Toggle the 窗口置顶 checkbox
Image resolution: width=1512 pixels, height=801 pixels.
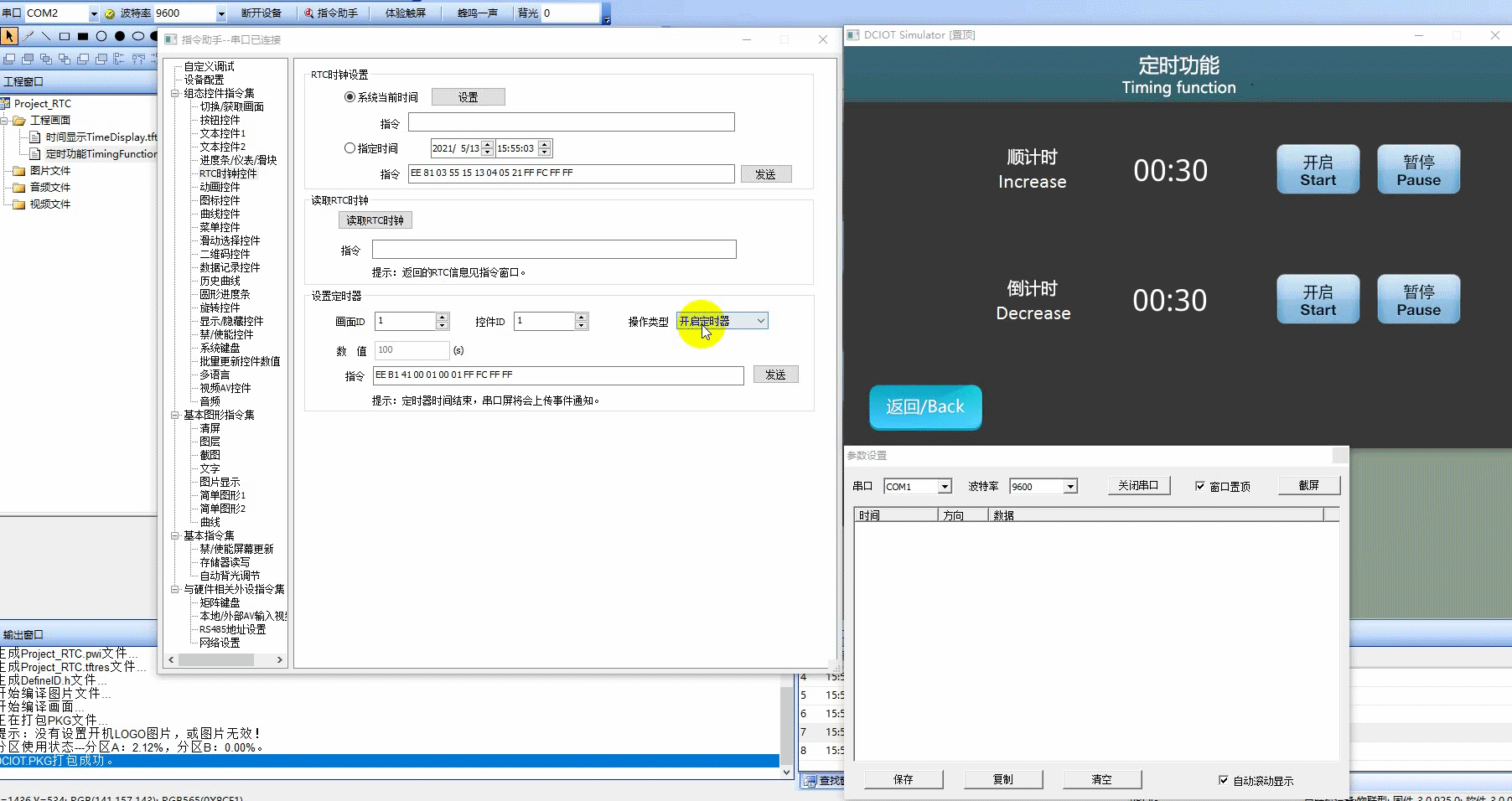pyautogui.click(x=1200, y=486)
